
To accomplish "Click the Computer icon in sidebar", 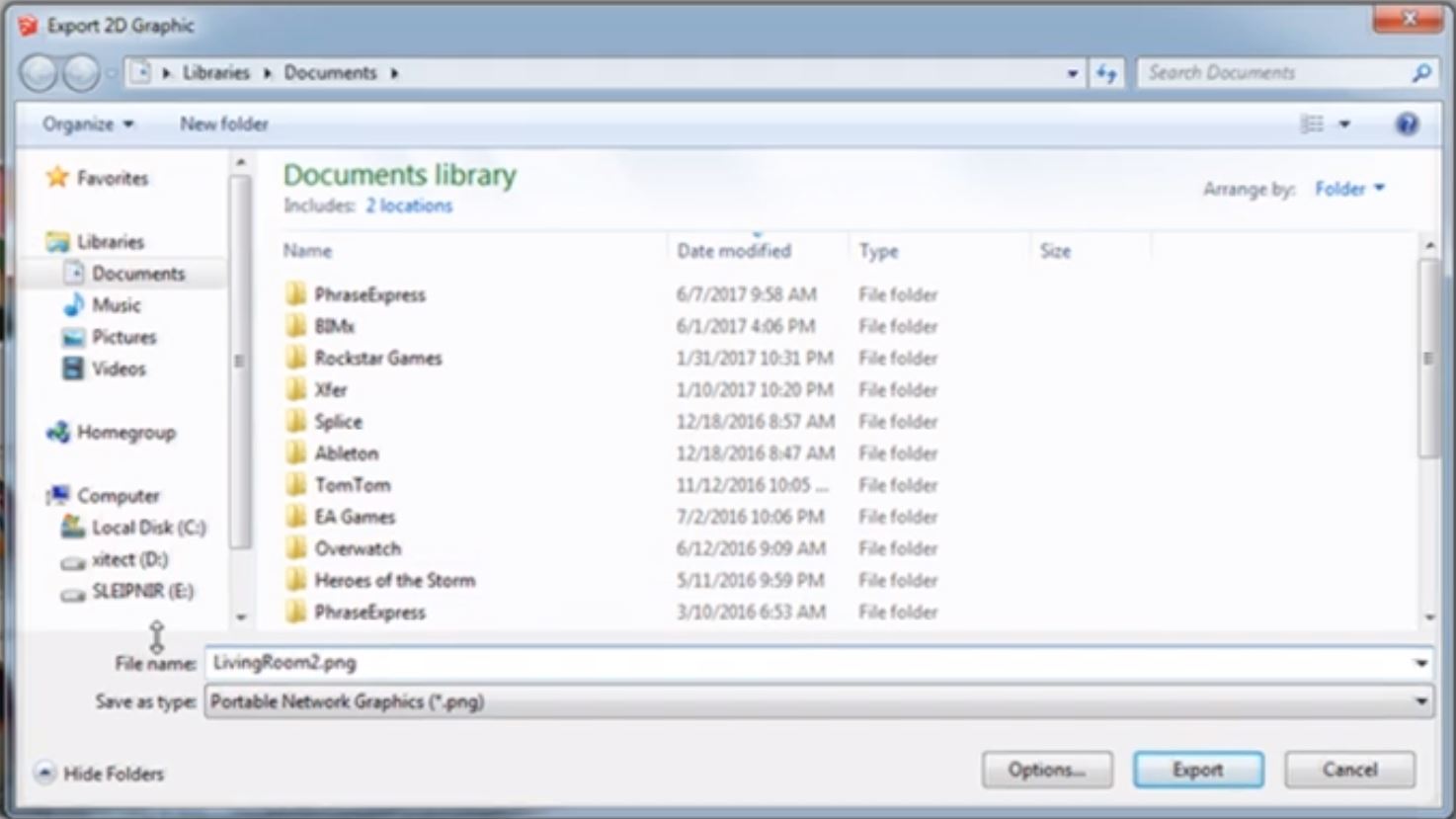I will coord(58,495).
